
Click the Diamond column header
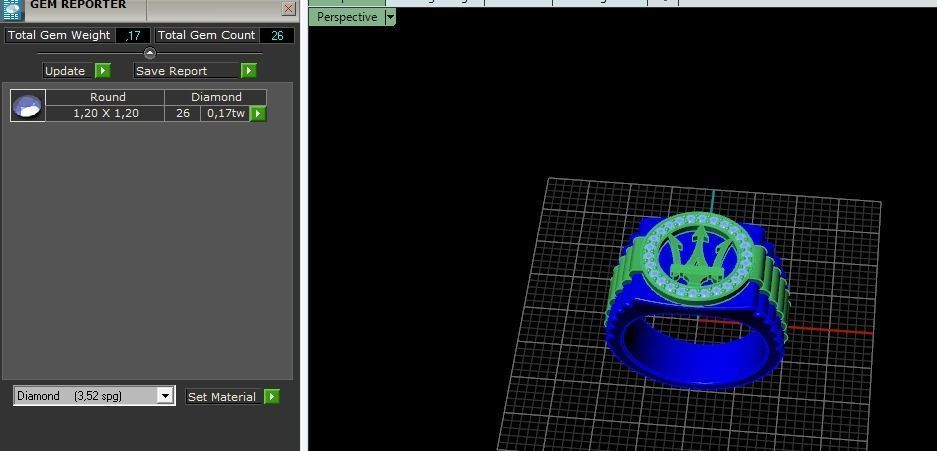[216, 97]
